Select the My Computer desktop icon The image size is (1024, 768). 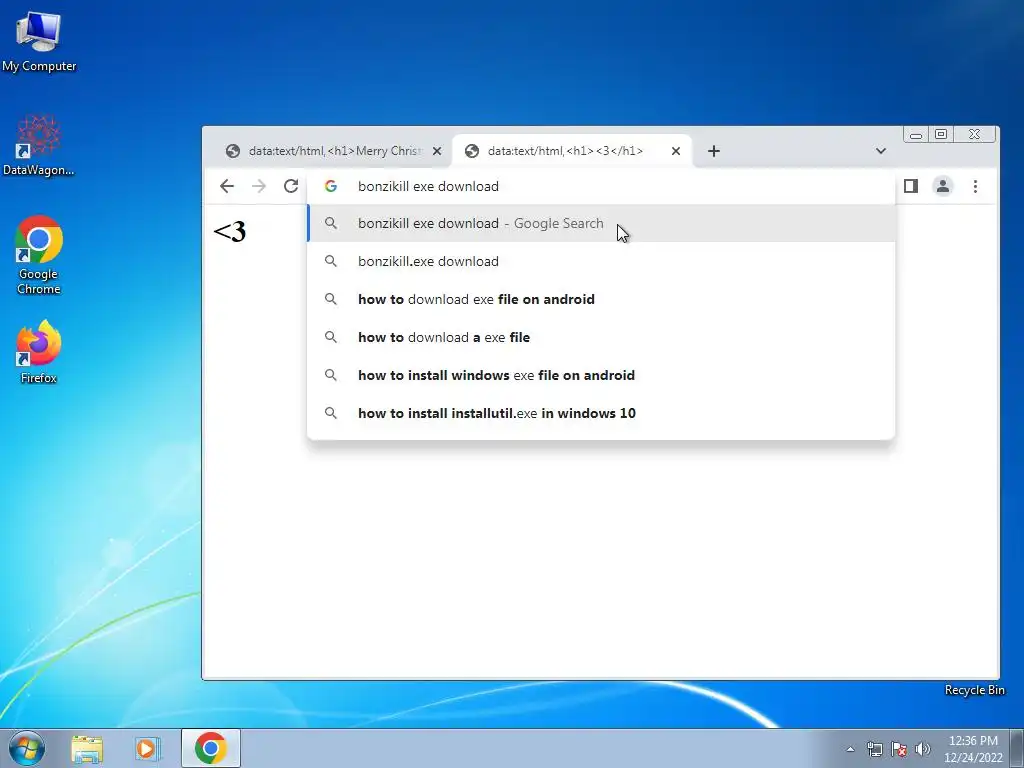point(39,40)
